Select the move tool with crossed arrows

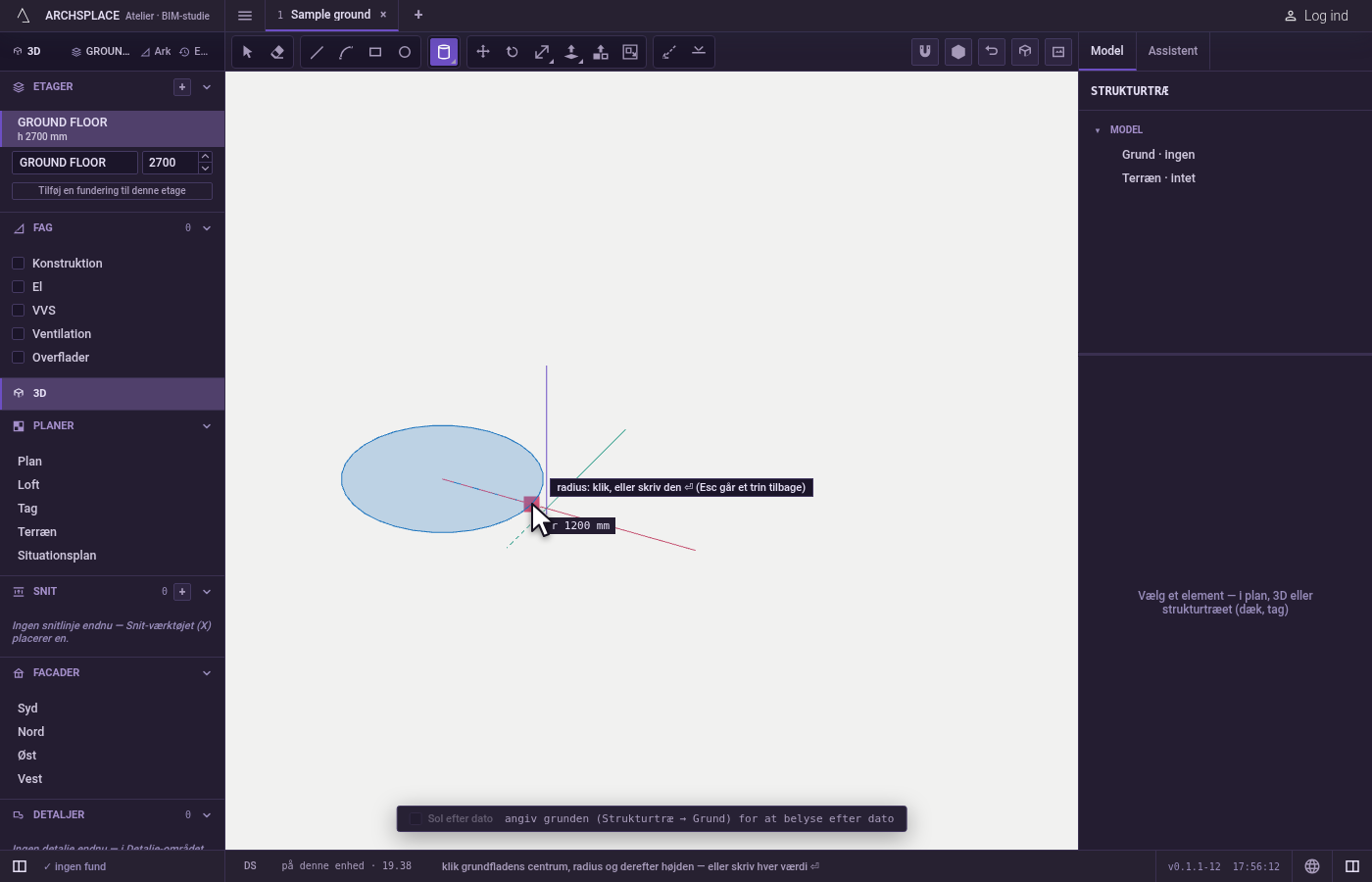tap(483, 52)
